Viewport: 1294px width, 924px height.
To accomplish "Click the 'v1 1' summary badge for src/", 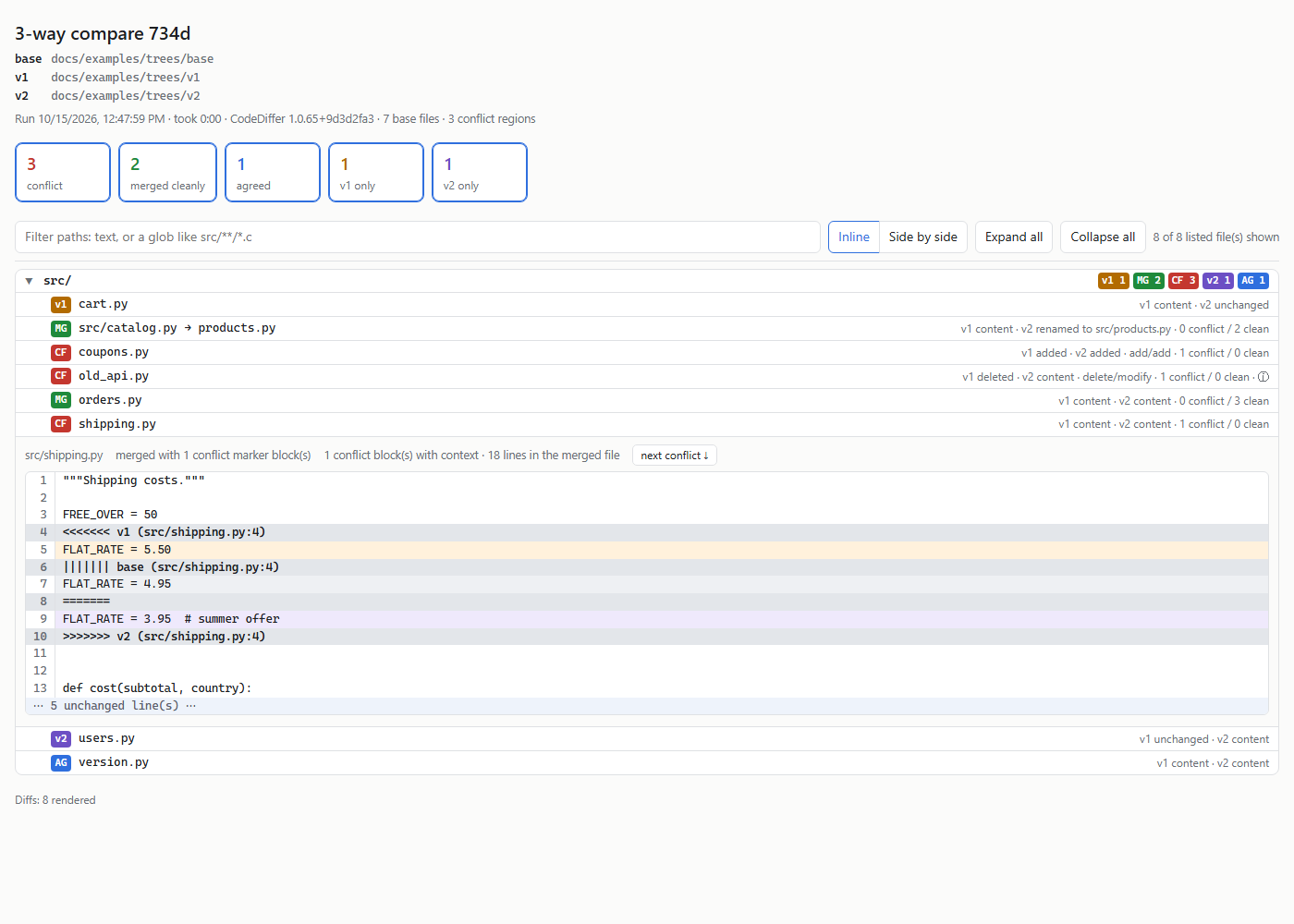I will click(x=1114, y=281).
